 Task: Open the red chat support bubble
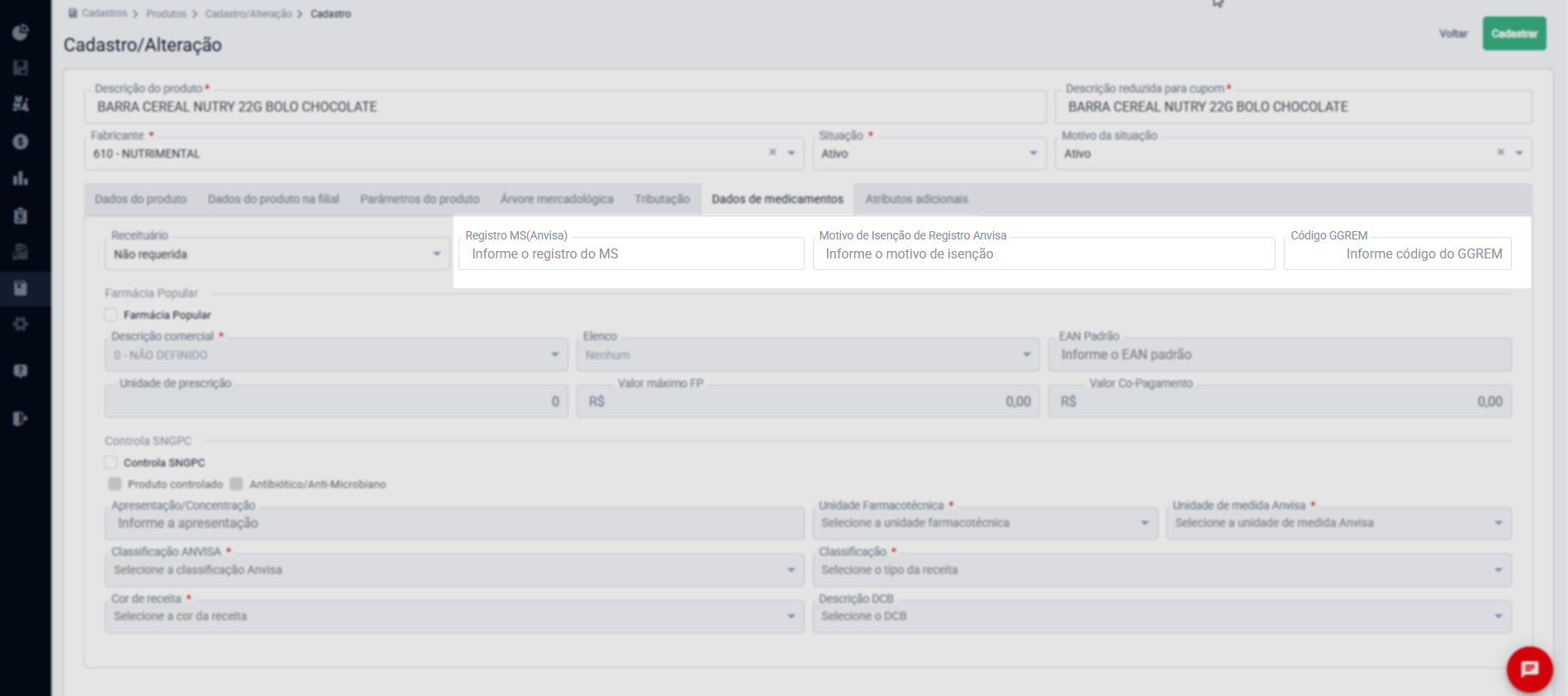point(1529,669)
